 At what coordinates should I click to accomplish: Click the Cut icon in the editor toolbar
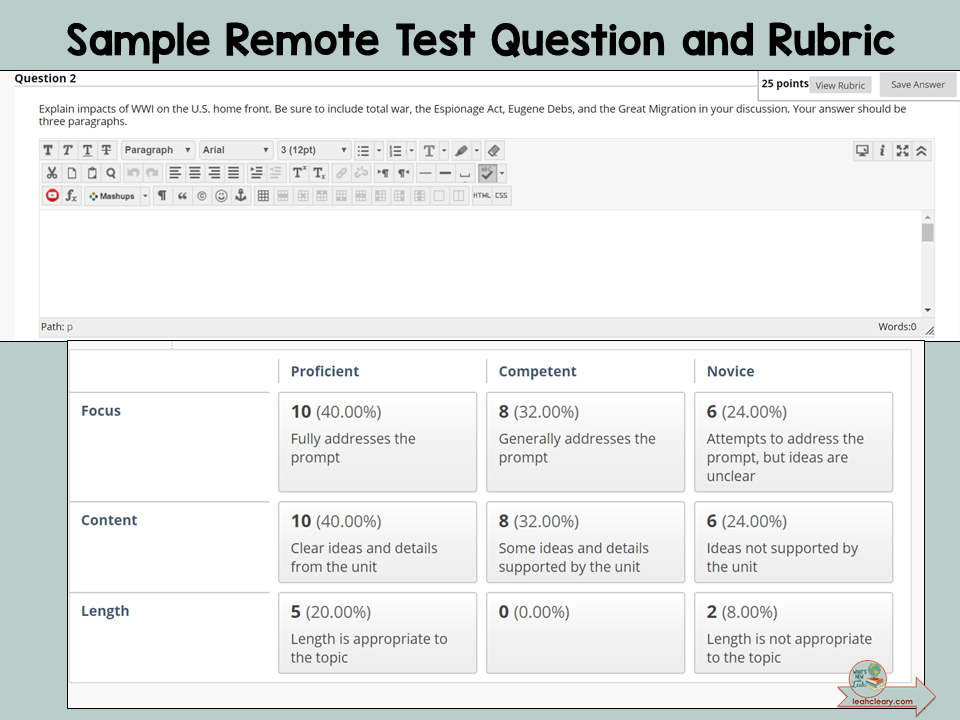click(52, 172)
